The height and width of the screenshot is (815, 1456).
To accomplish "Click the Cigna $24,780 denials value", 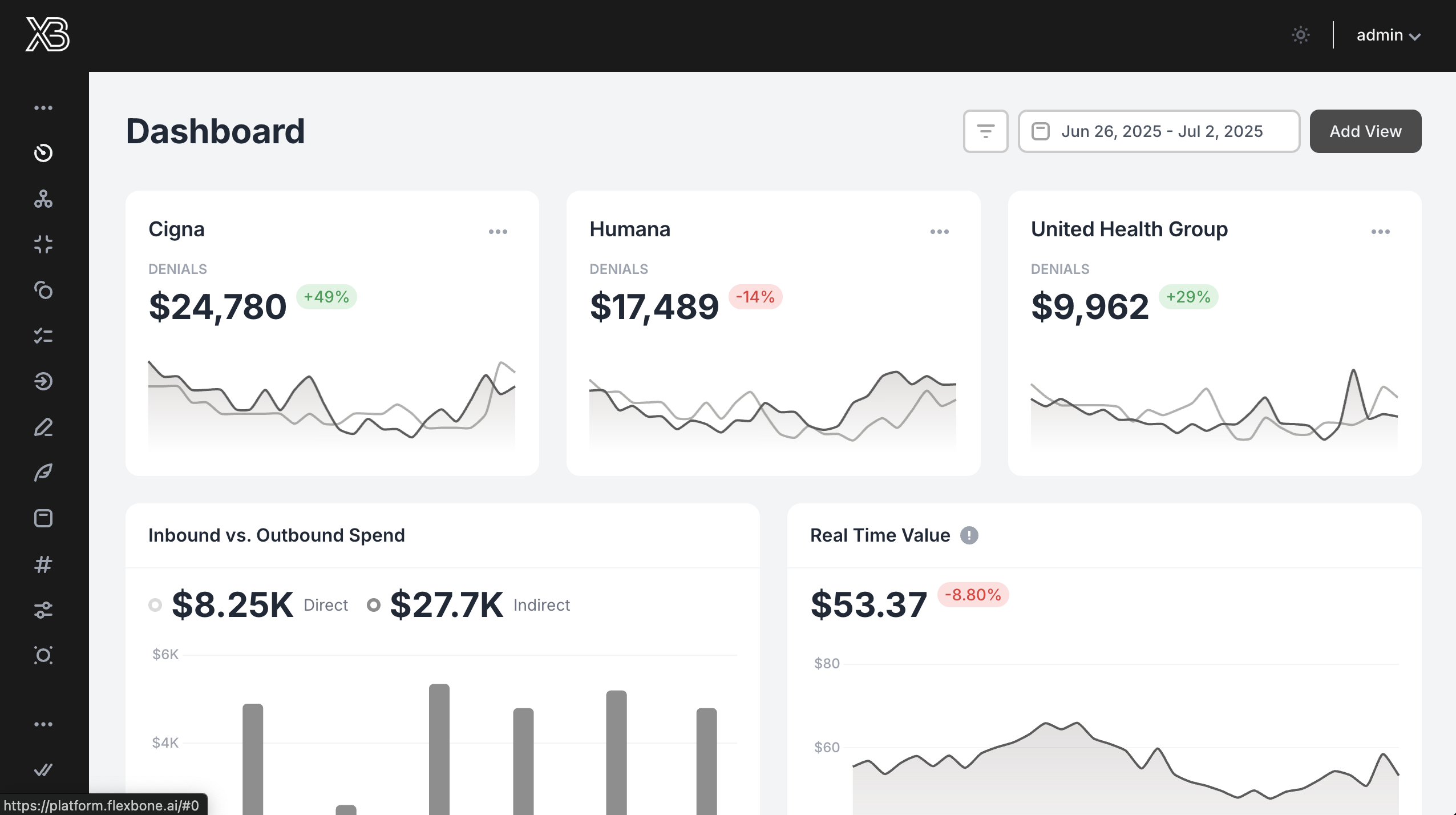I will click(217, 307).
